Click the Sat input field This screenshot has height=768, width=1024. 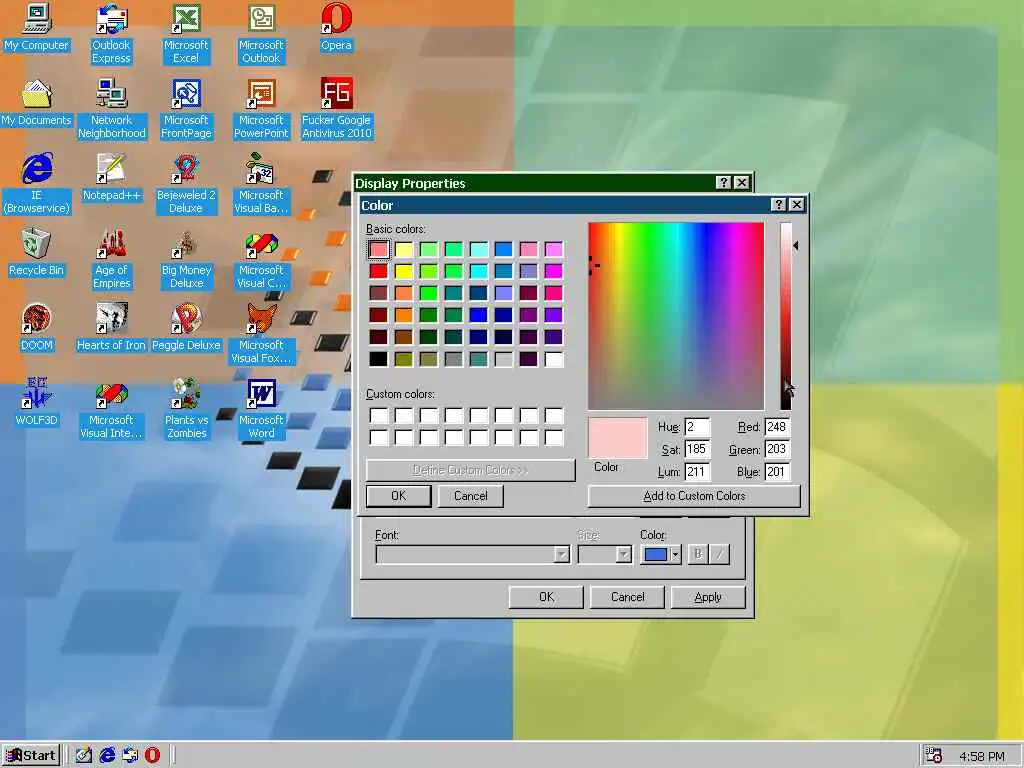pos(697,449)
